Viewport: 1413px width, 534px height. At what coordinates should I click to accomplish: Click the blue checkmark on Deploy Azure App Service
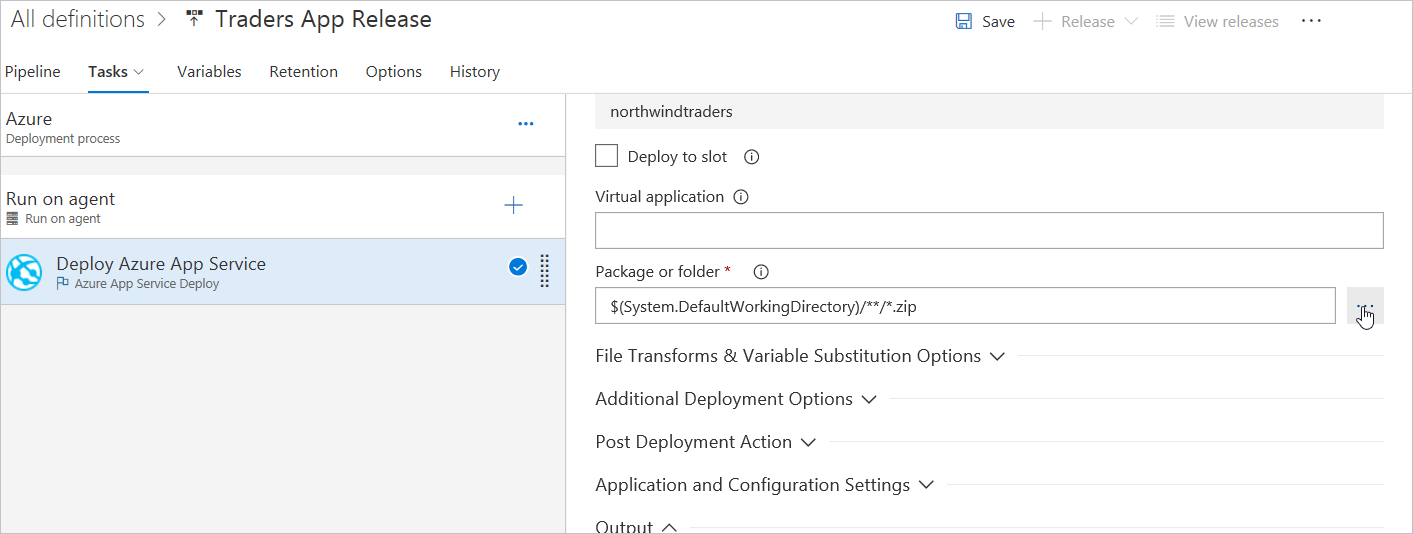(518, 266)
